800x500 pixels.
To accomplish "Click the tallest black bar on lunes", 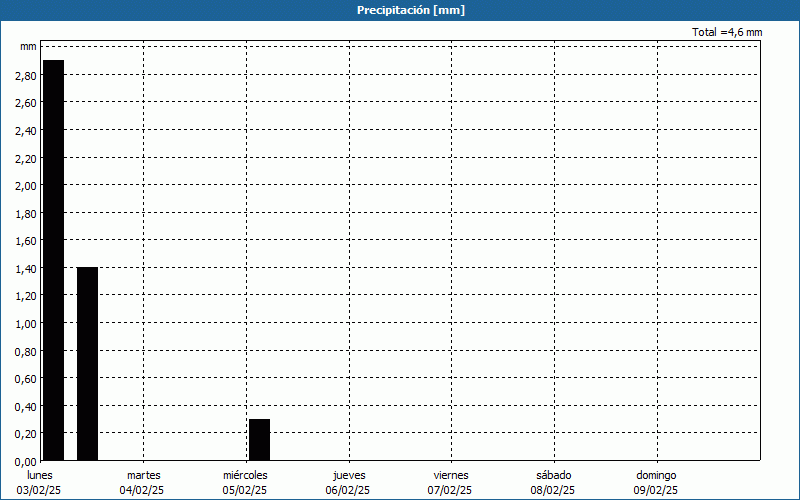I will click(53, 260).
